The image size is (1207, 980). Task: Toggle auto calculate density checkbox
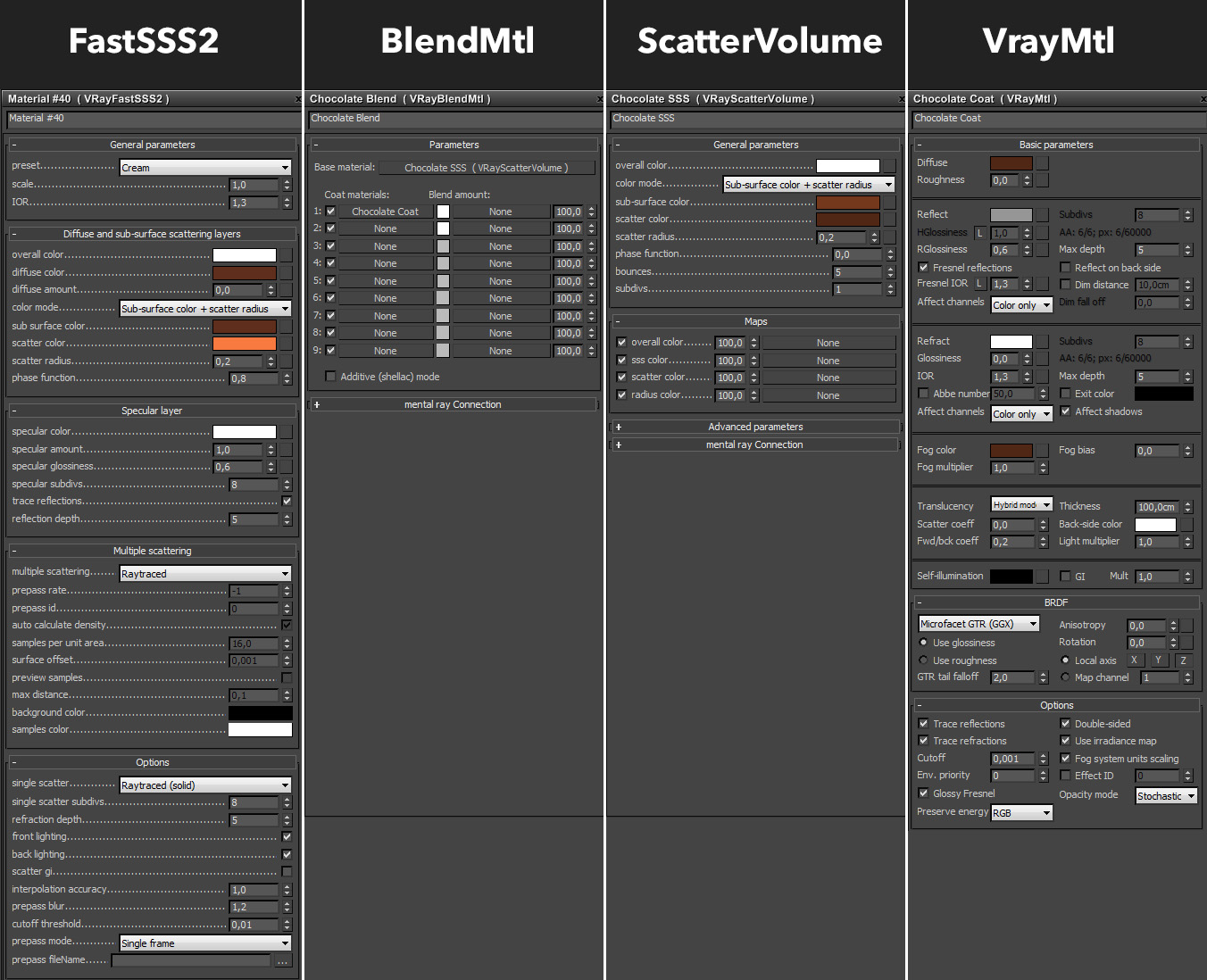287,625
